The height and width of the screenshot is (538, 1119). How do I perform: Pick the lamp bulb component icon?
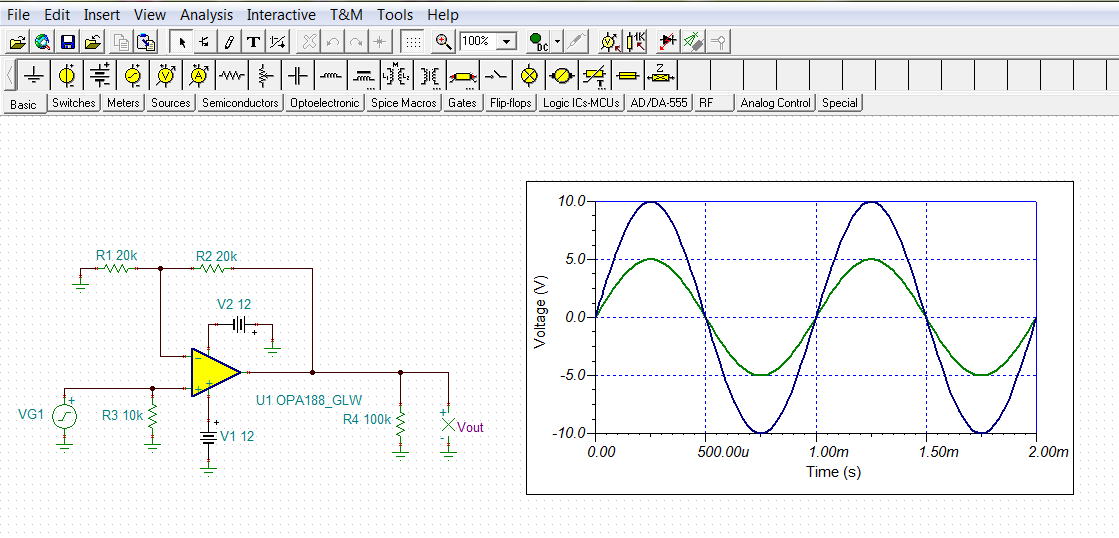[529, 75]
